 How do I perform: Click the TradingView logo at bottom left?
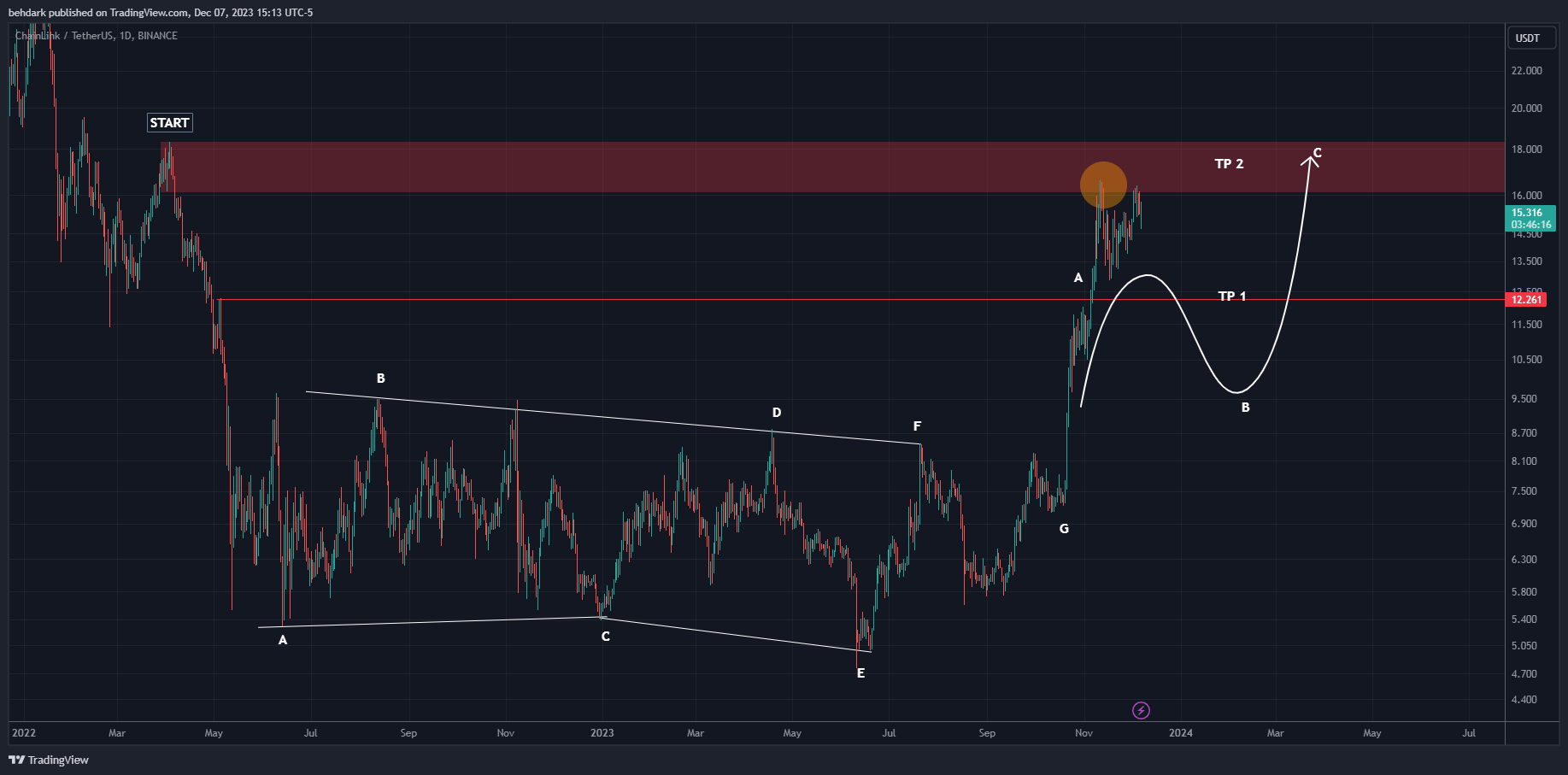pyautogui.click(x=49, y=760)
